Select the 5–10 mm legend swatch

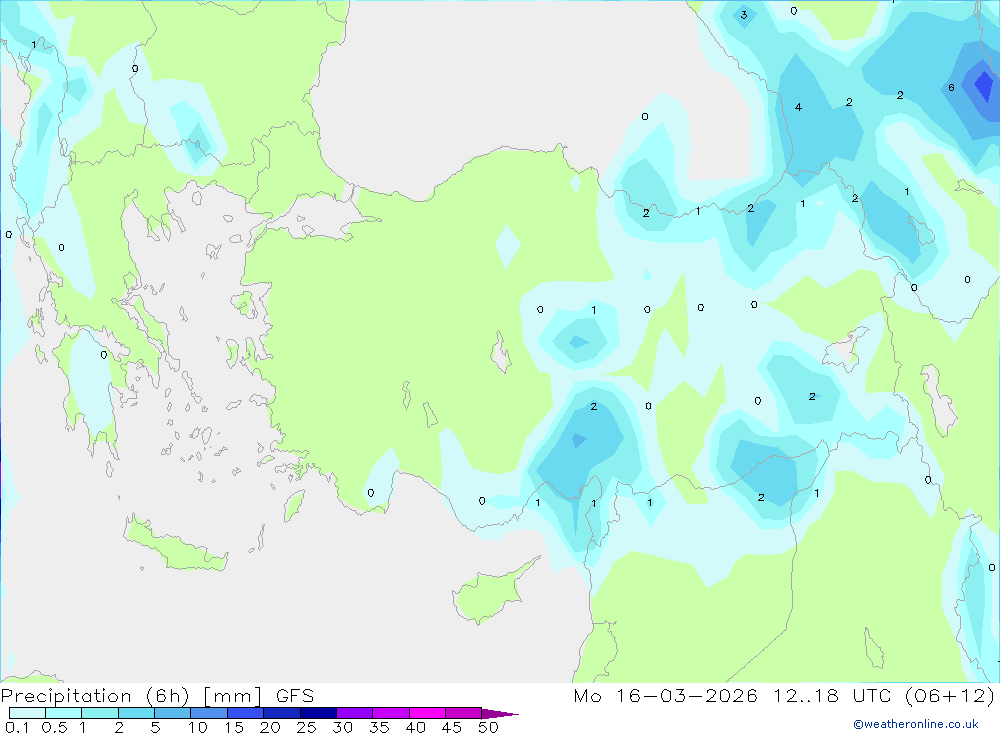(172, 713)
